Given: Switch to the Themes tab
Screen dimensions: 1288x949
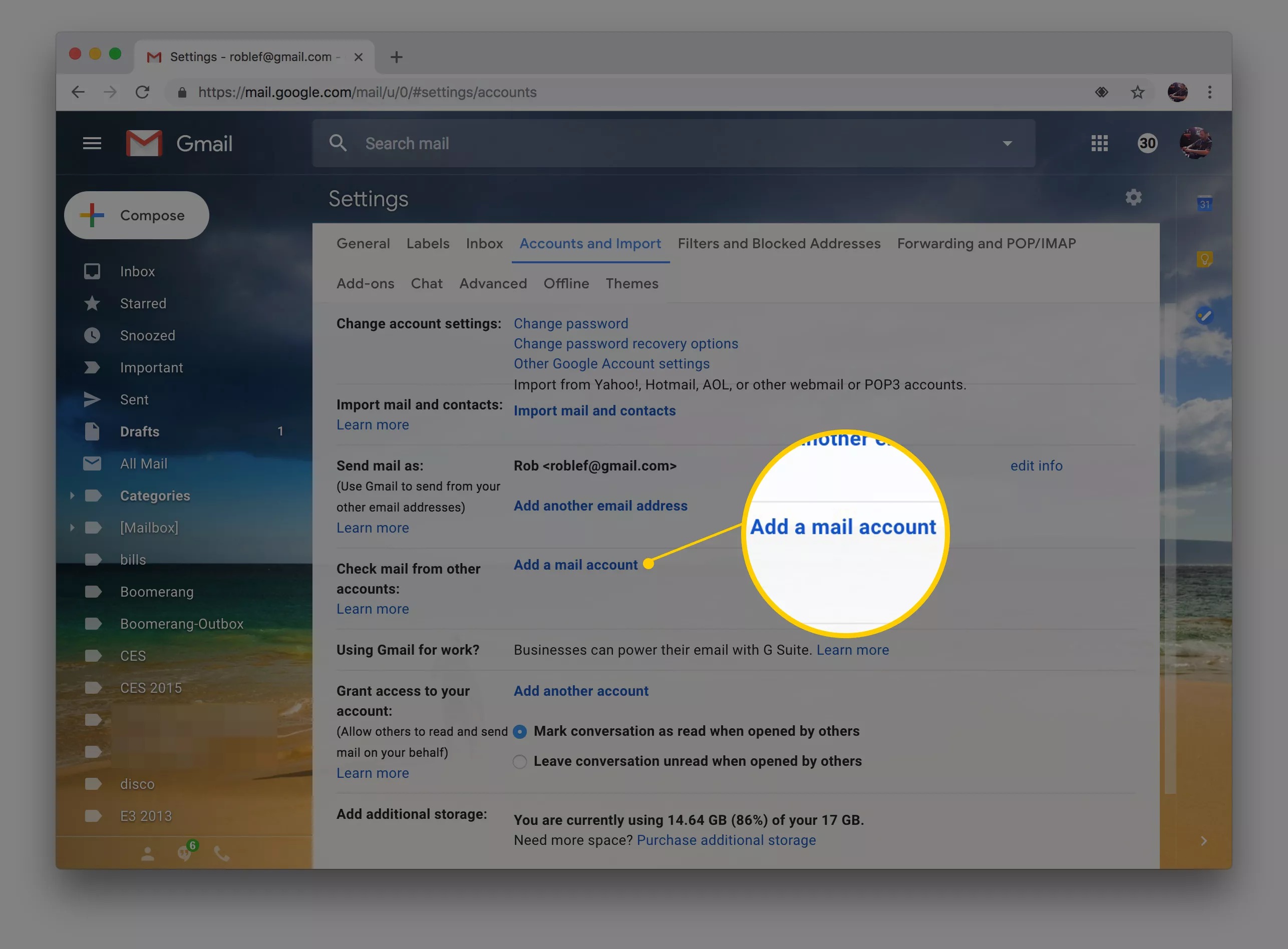Looking at the screenshot, I should pyautogui.click(x=631, y=284).
